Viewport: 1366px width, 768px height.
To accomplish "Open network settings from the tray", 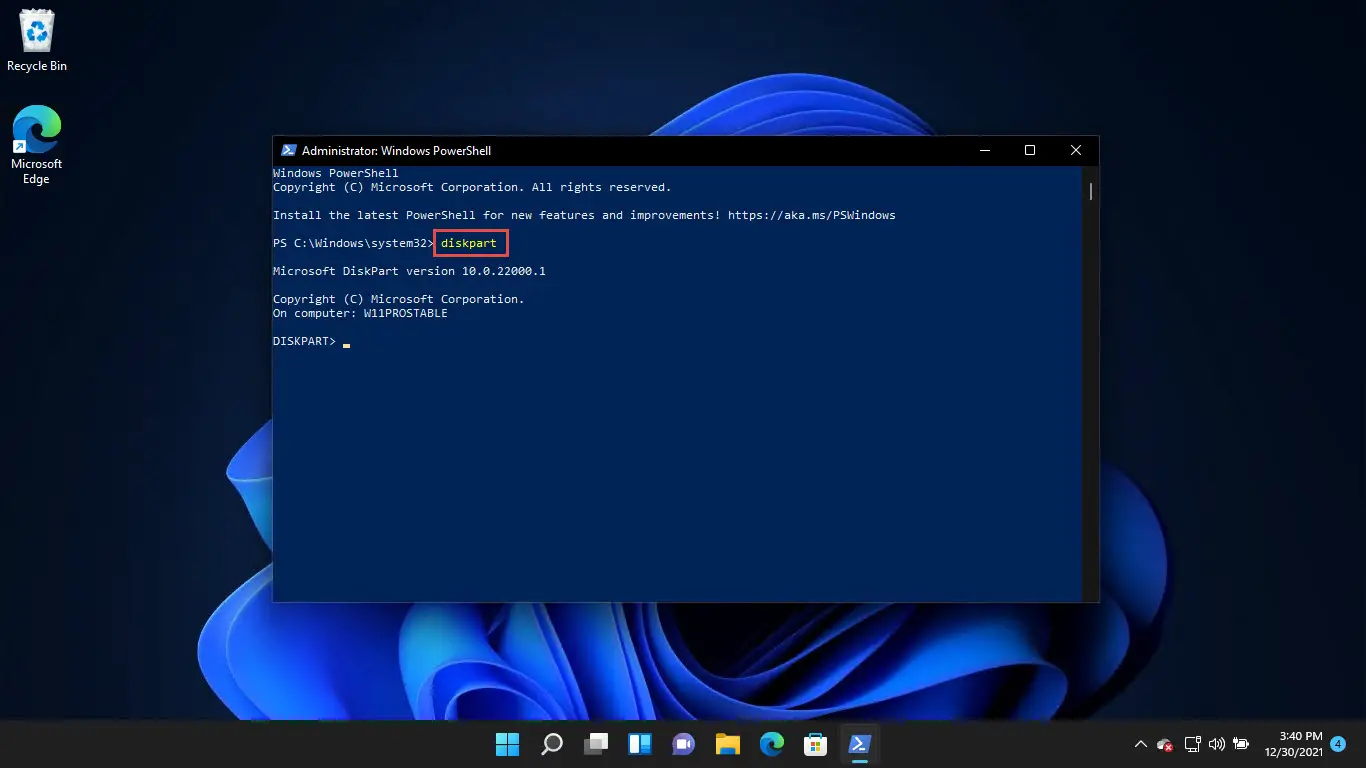I will coord(1192,744).
